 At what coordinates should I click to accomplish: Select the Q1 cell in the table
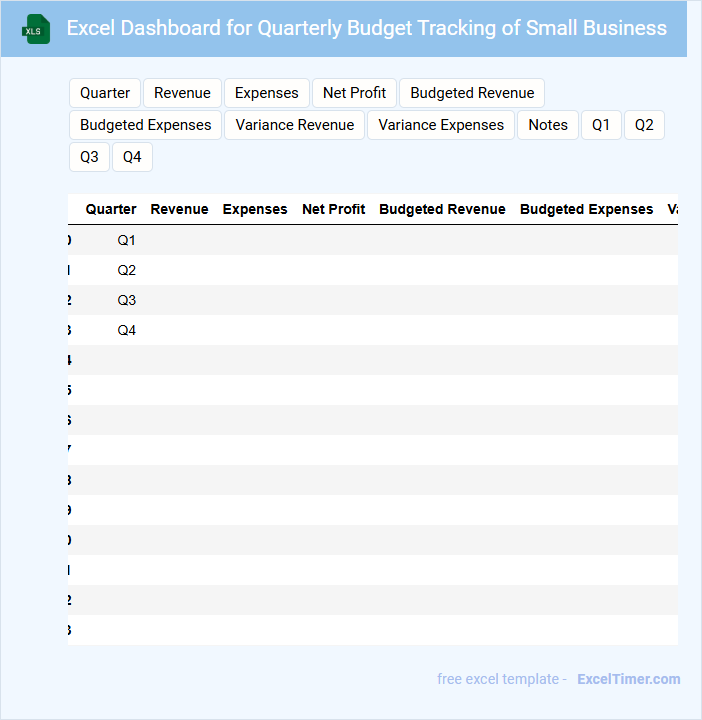pos(126,240)
